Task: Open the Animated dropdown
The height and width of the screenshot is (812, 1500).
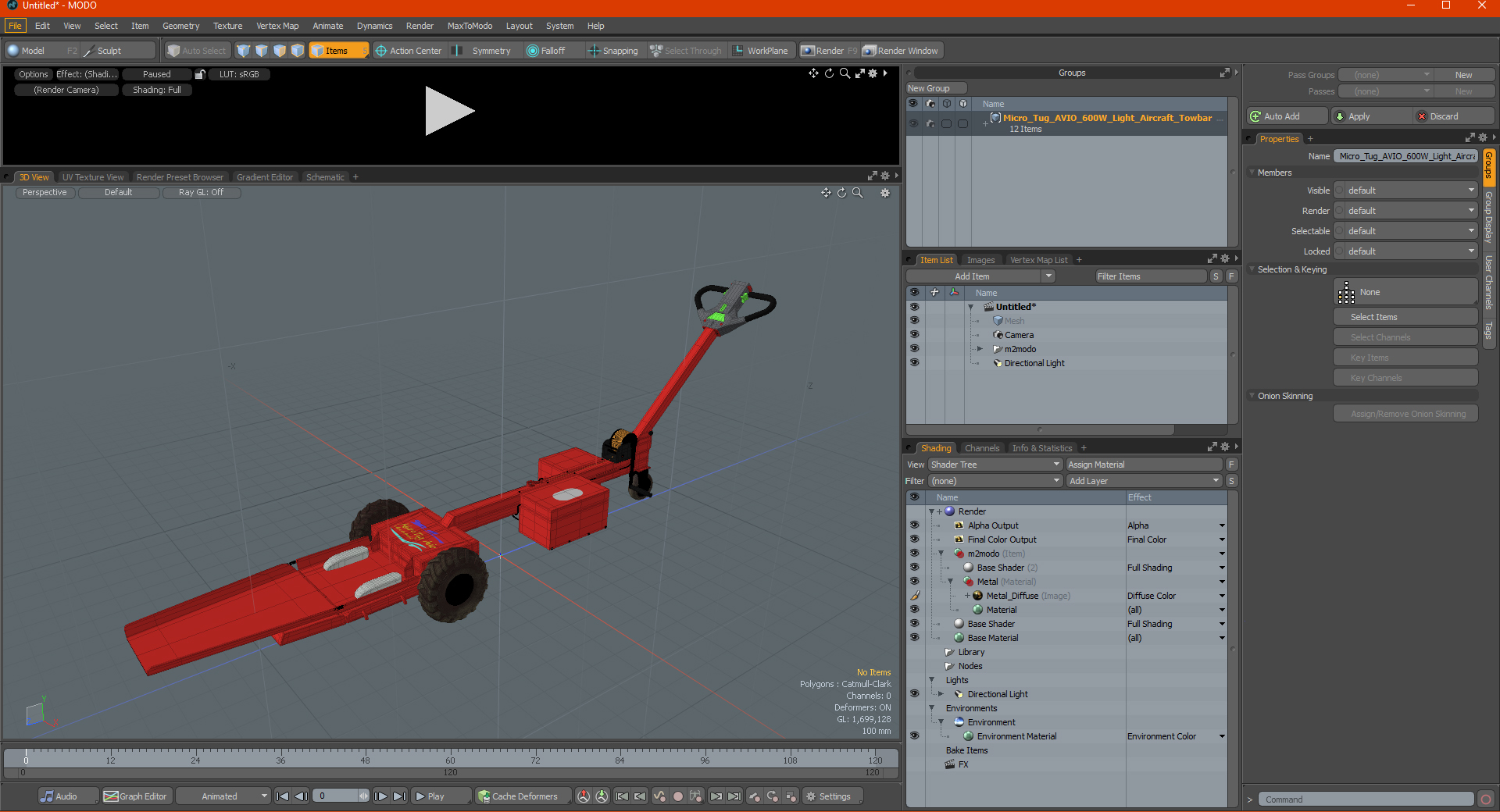Action: coord(223,796)
